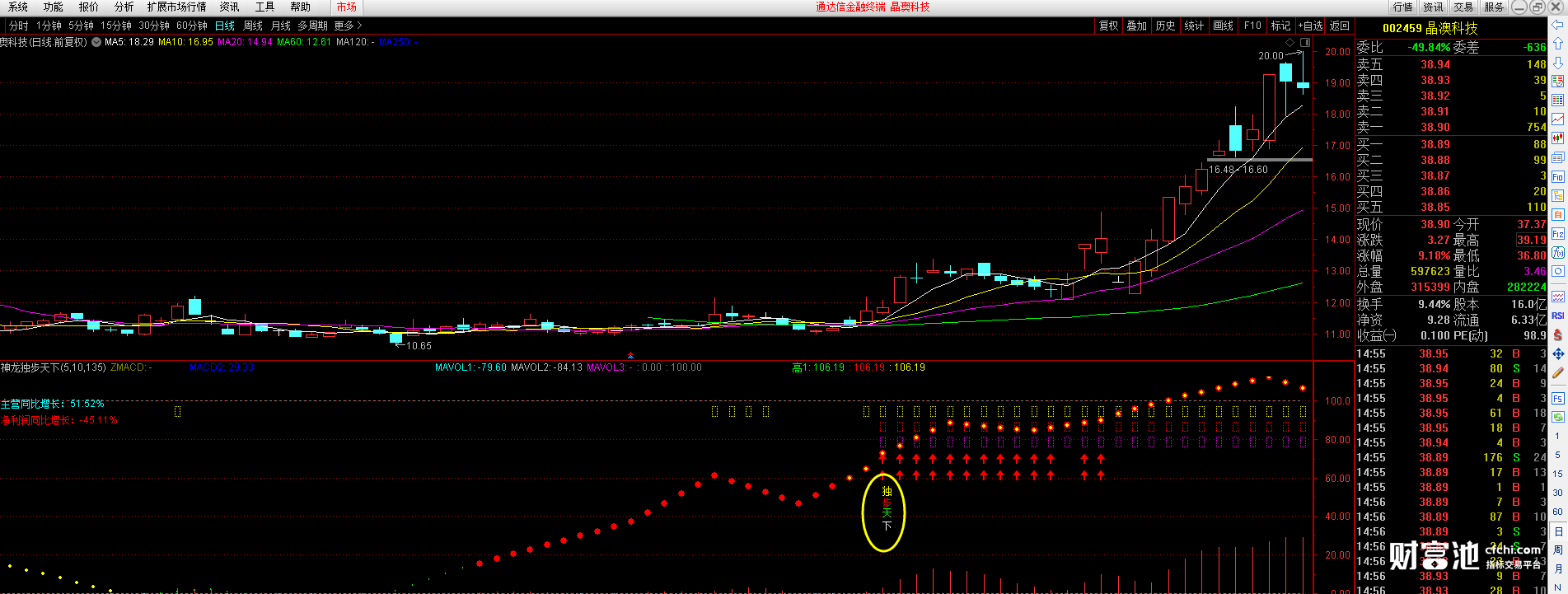The height and width of the screenshot is (594, 1568).
Task: Click the 交易 trading button at top right
Action: tap(1463, 7)
